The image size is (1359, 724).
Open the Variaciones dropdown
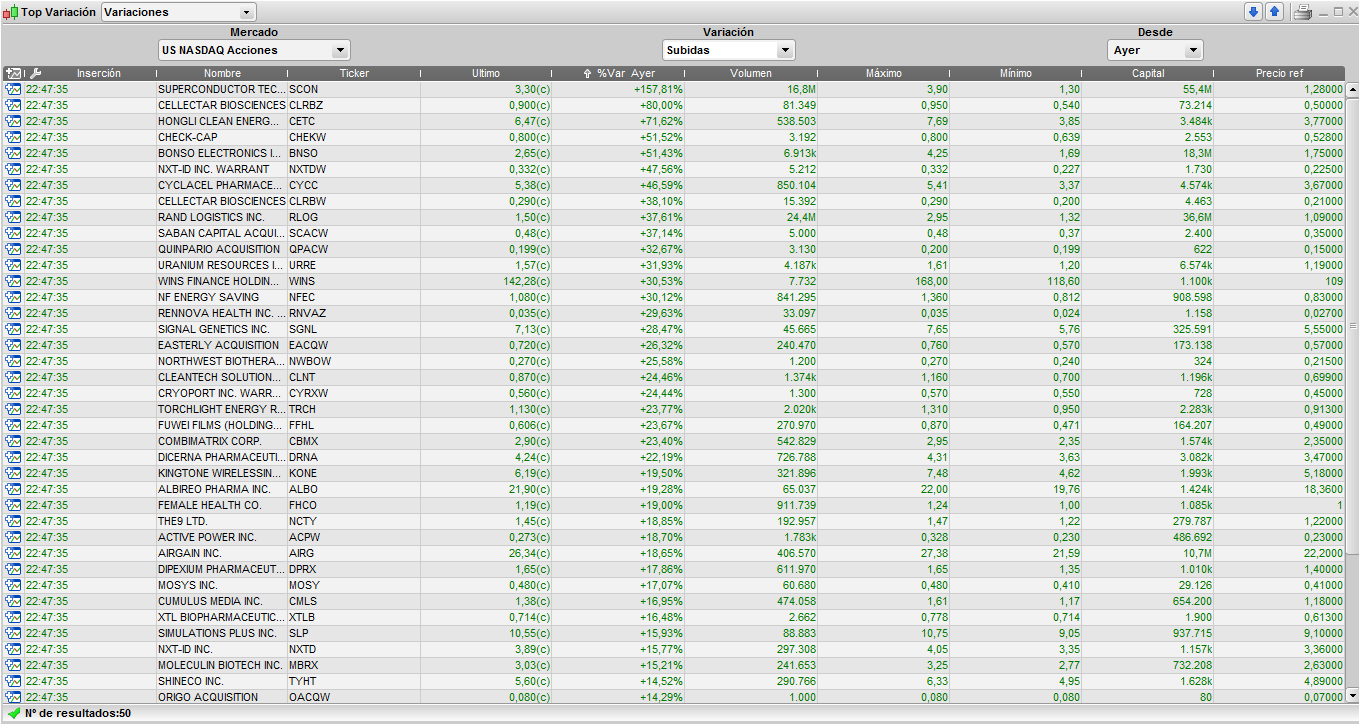pos(179,12)
